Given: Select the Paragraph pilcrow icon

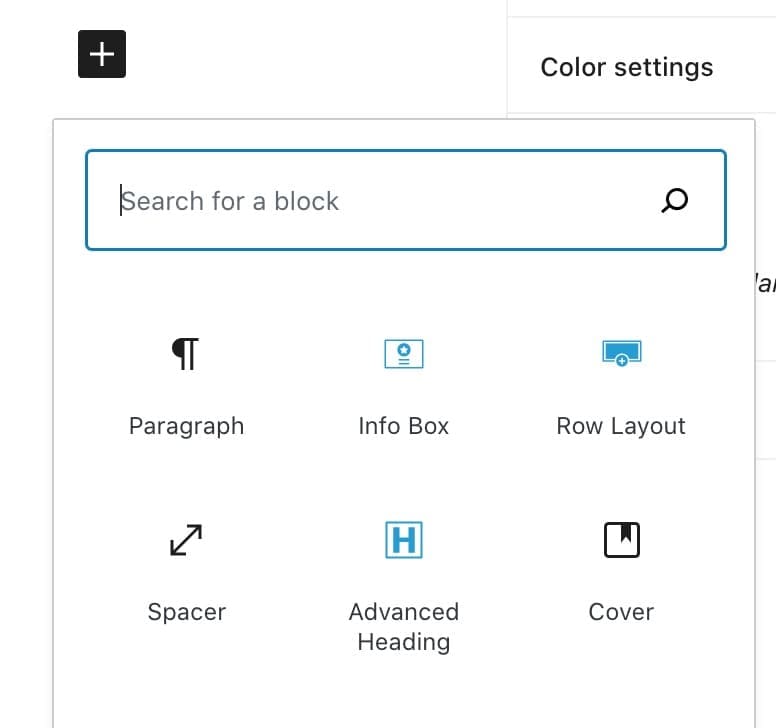Looking at the screenshot, I should tap(186, 354).
